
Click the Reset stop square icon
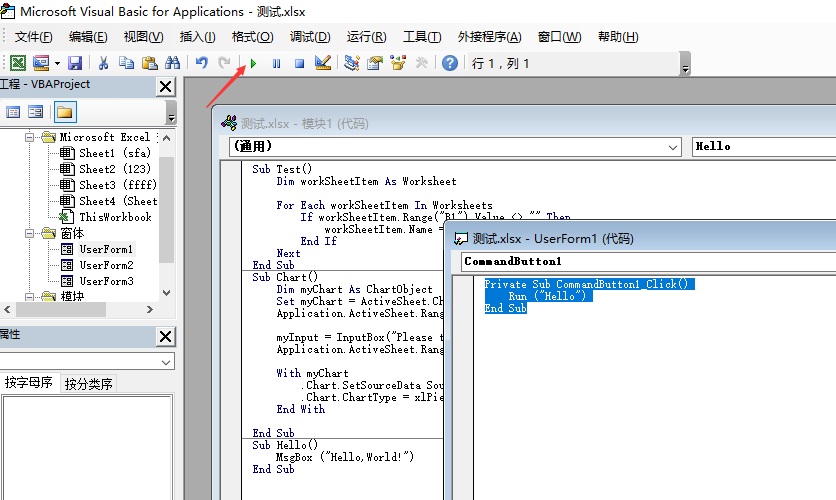[299, 63]
